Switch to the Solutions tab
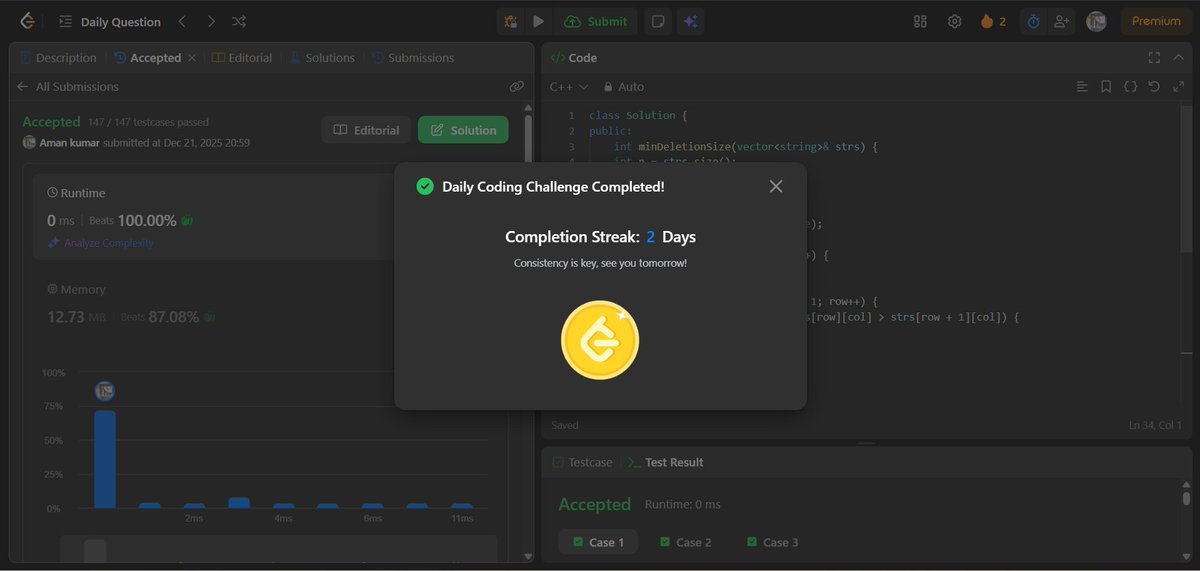Image resolution: width=1200 pixels, height=571 pixels. (322, 58)
